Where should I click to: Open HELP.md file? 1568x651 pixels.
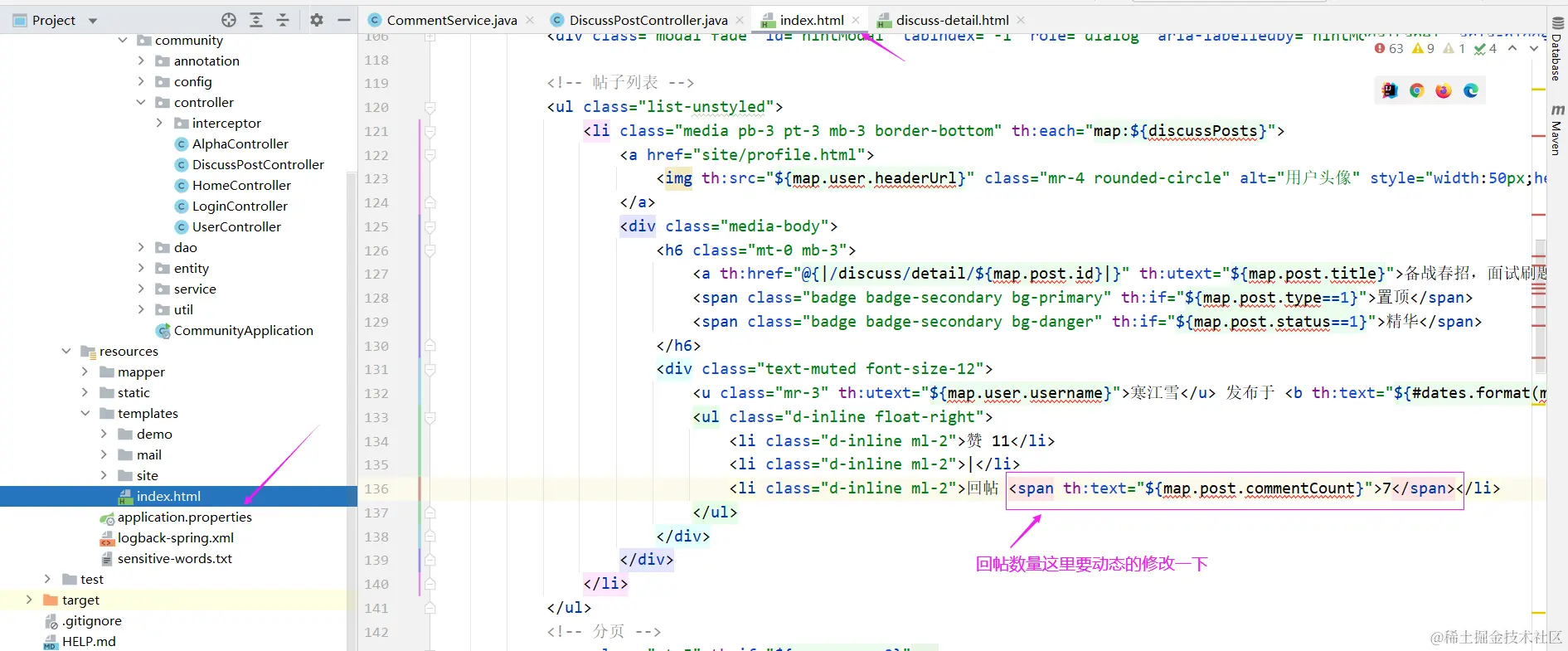80,641
